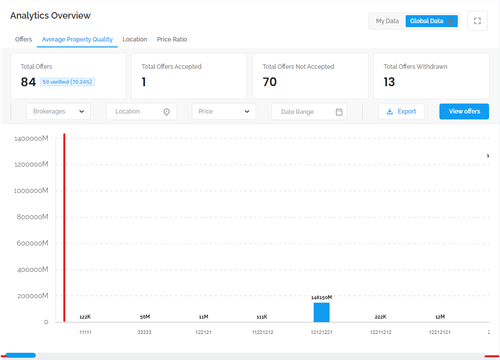Click y-axis label 1400000M
The height and width of the screenshot is (360, 500).
[31, 138]
